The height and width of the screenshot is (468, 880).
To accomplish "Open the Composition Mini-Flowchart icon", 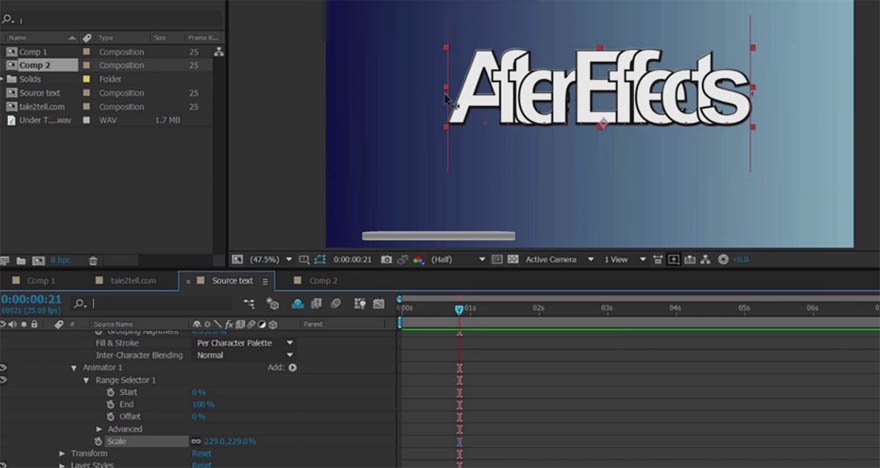I will point(249,304).
